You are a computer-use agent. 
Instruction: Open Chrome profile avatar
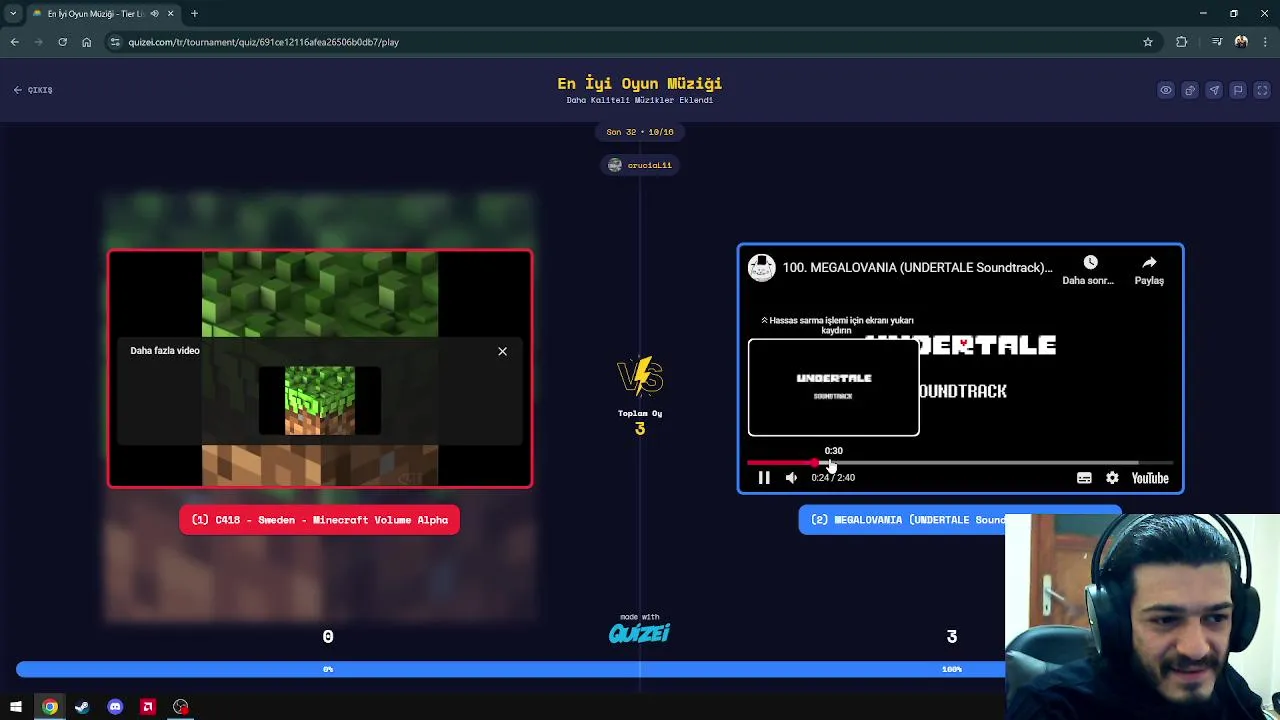pyautogui.click(x=1241, y=42)
